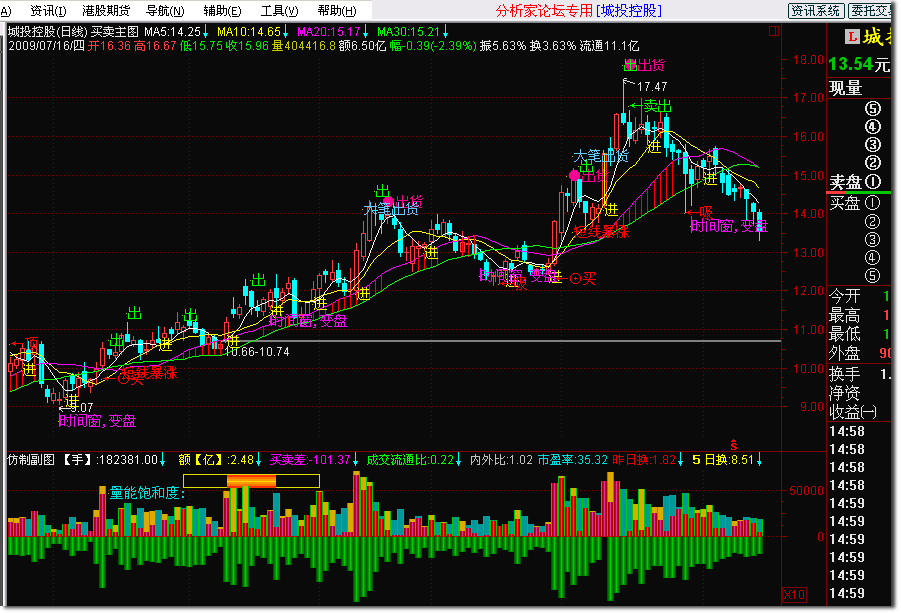Click sell level ⑤ in the order book
This screenshot has height=613, width=901.
coord(872,109)
